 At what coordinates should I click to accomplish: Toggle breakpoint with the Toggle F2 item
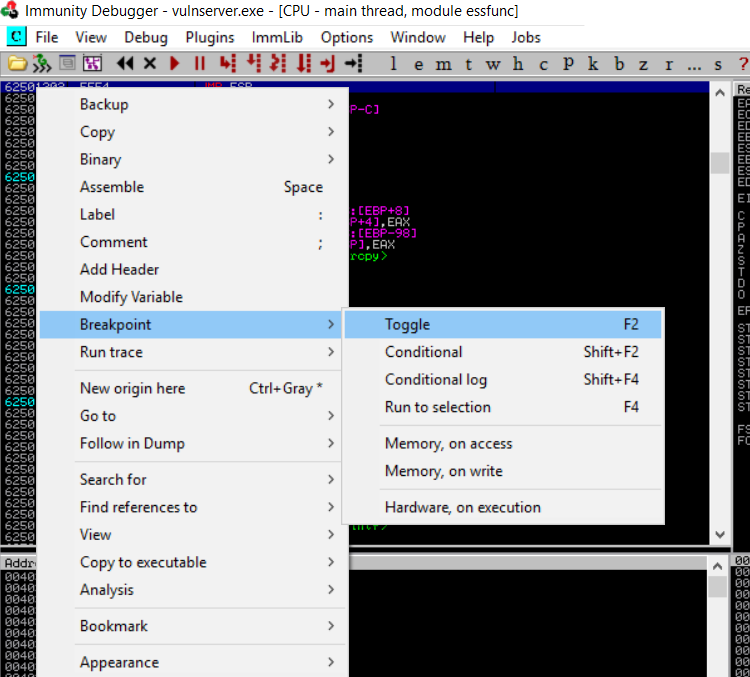tap(503, 324)
